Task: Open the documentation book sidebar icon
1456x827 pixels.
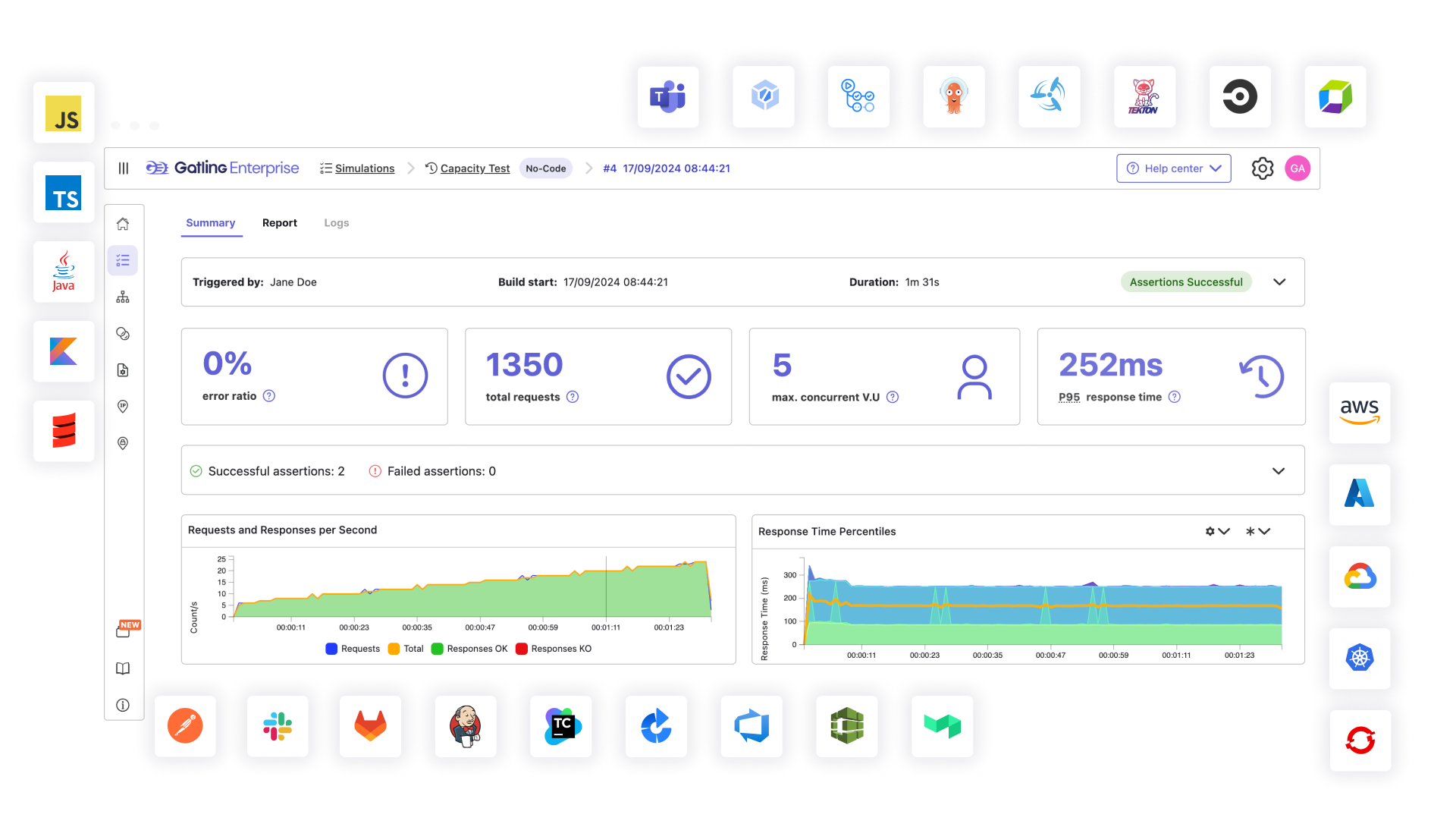Action: [x=123, y=668]
